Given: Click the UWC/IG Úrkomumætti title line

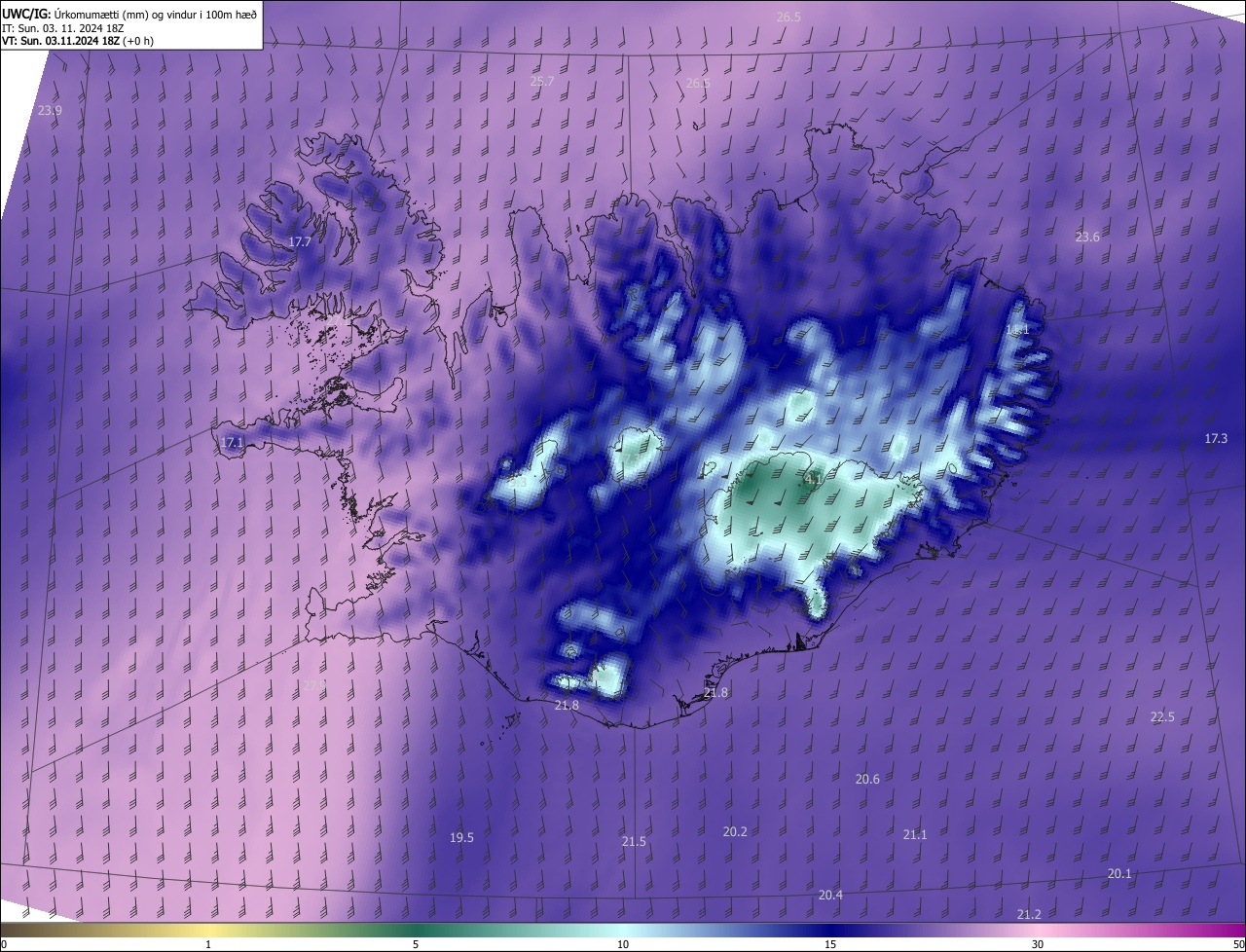Looking at the screenshot, I should click(130, 13).
